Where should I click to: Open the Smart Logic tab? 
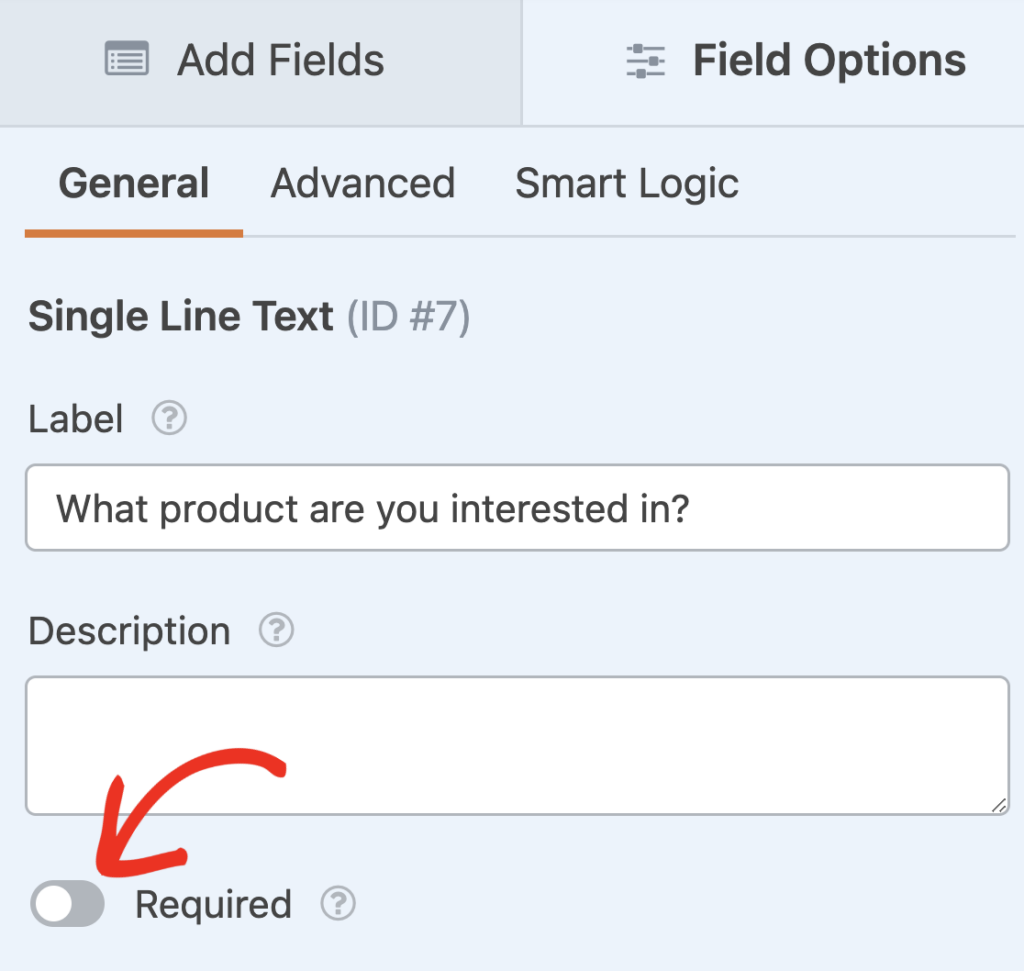click(x=626, y=183)
